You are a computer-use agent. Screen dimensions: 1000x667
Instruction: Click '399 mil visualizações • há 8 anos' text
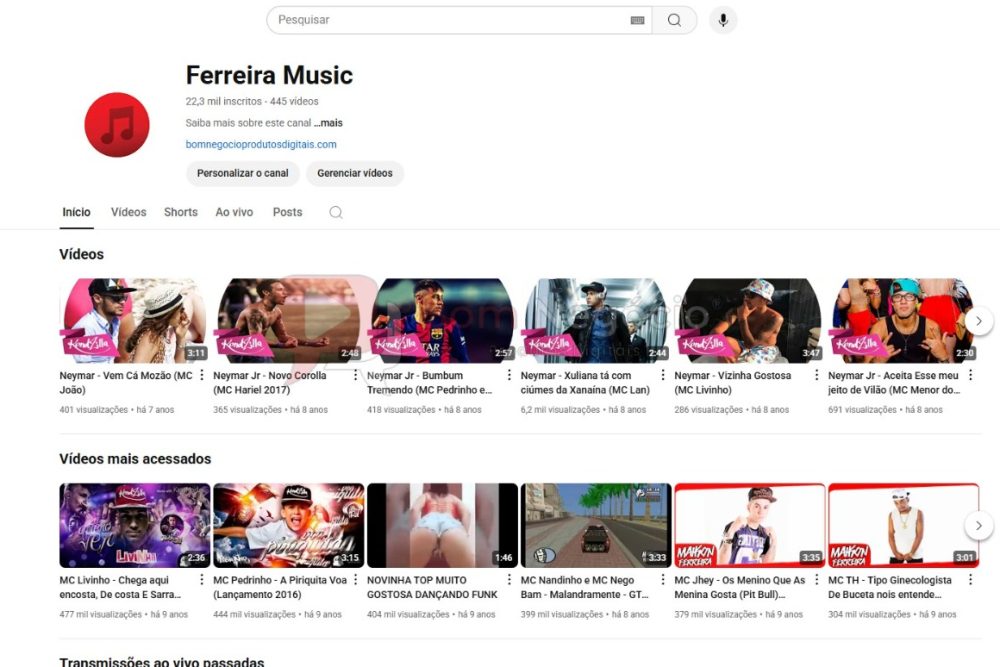(x=585, y=615)
